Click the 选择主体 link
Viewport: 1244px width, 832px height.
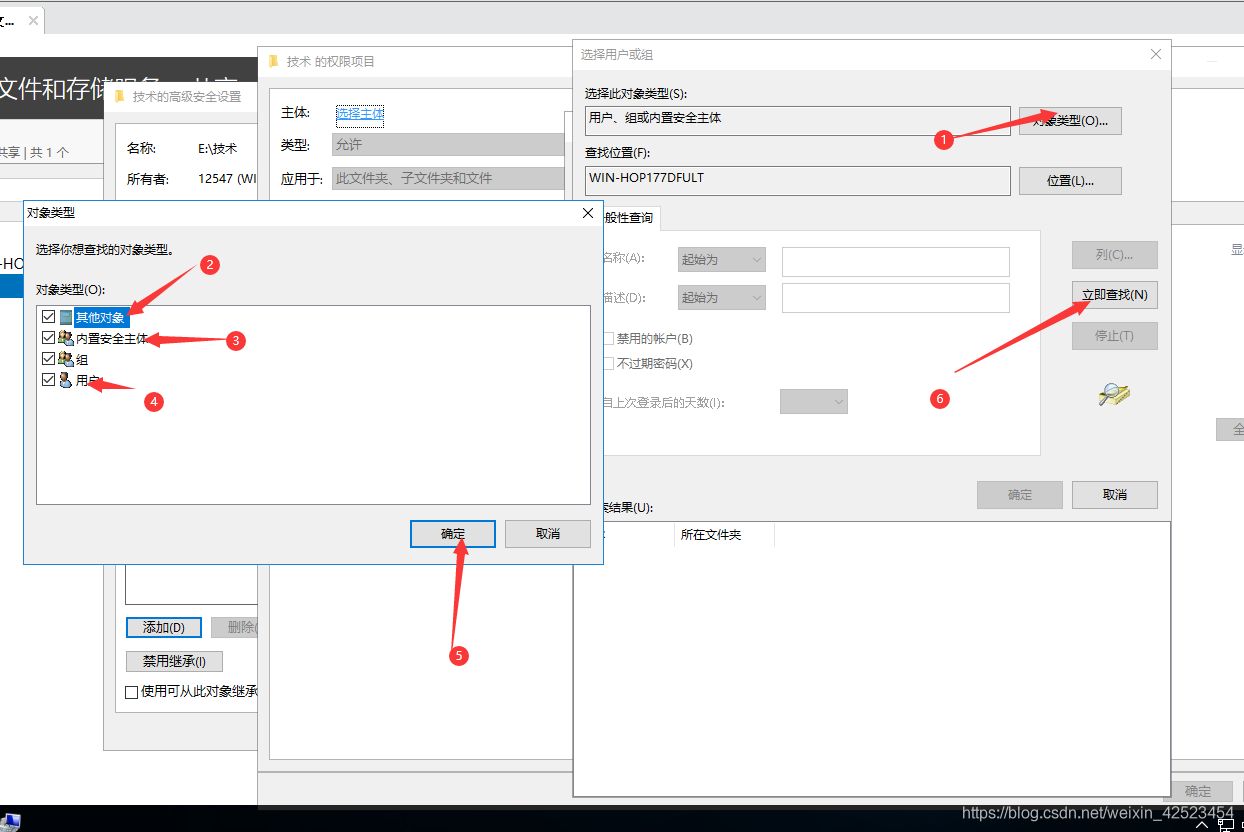pos(360,114)
